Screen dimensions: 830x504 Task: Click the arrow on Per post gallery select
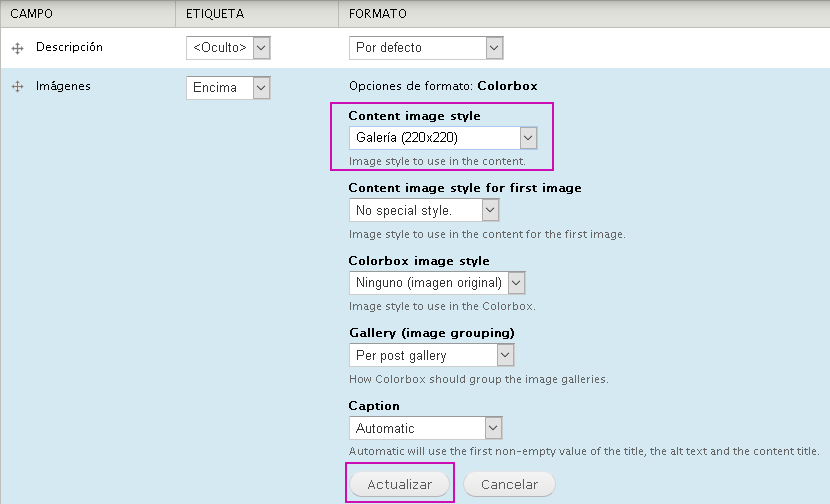point(506,356)
